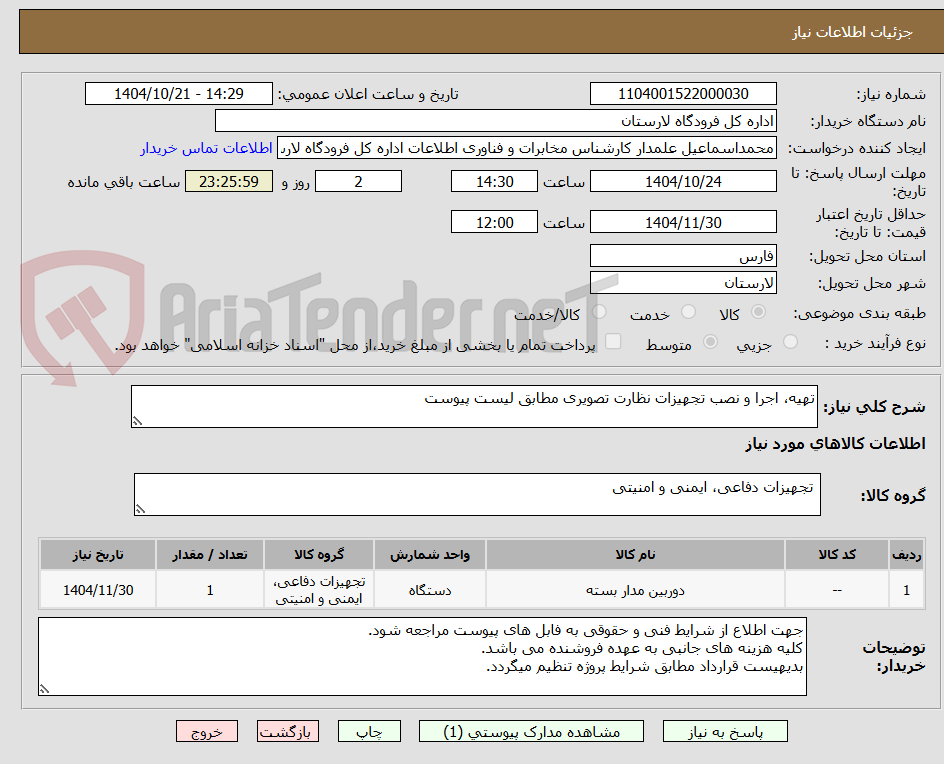
Task: Click the نام دستگاه خریدار field
Action: click(x=495, y=121)
